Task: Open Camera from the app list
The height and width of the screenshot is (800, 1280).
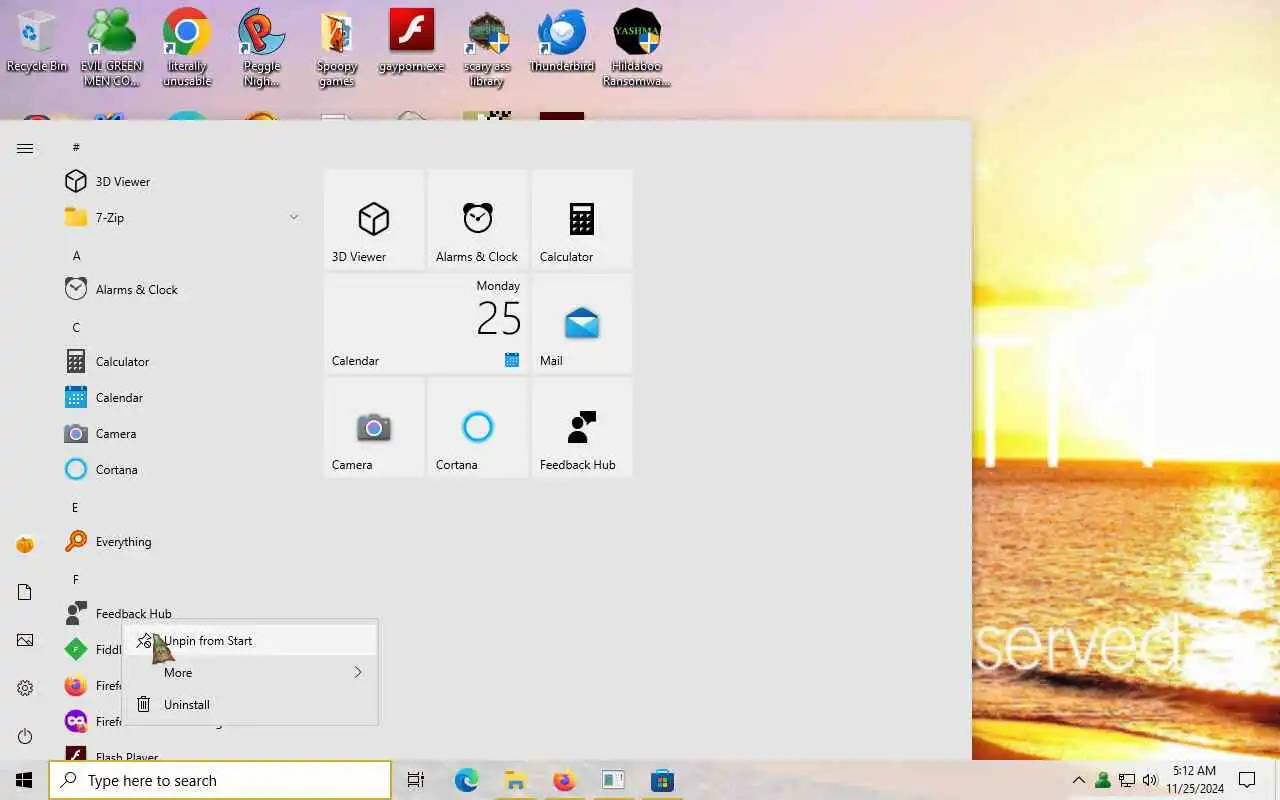Action: [182, 433]
